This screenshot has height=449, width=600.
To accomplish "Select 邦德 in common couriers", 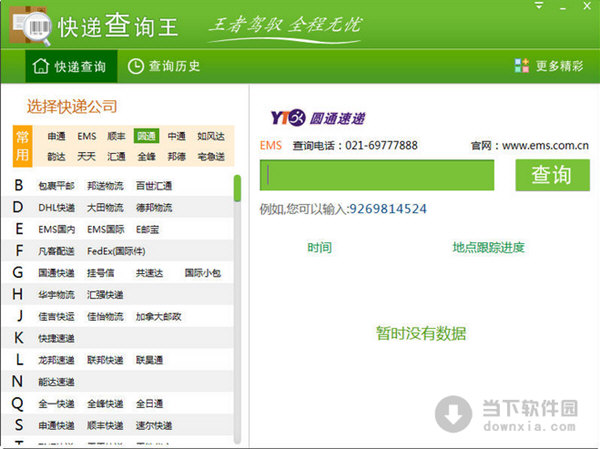I will [176, 157].
